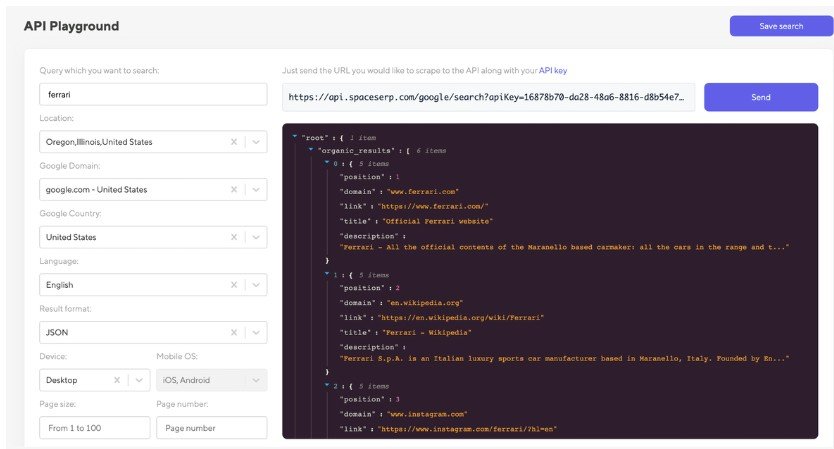Click the Page number input field

click(x=212, y=428)
